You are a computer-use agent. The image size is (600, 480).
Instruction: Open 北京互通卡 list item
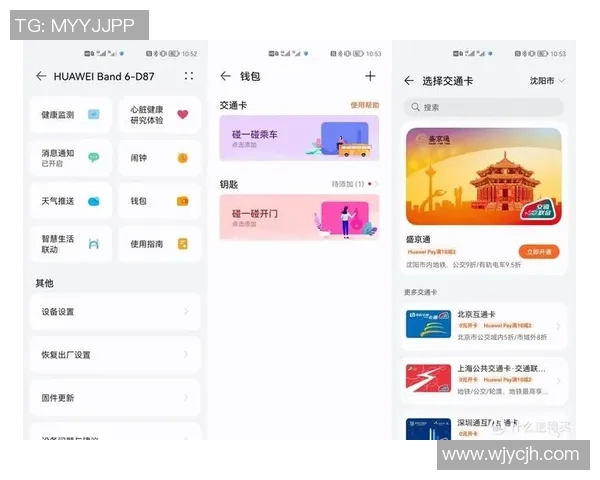[484, 326]
